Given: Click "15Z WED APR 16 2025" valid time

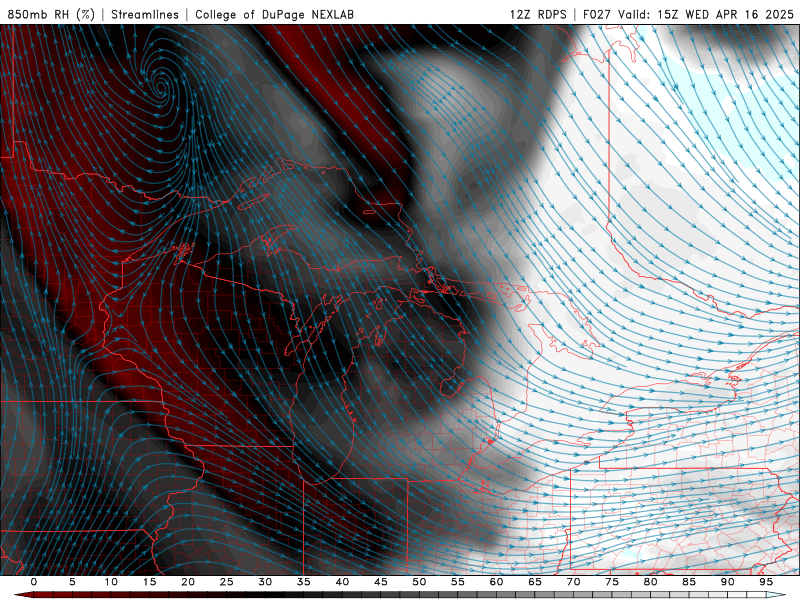Looking at the screenshot, I should pos(726,14).
